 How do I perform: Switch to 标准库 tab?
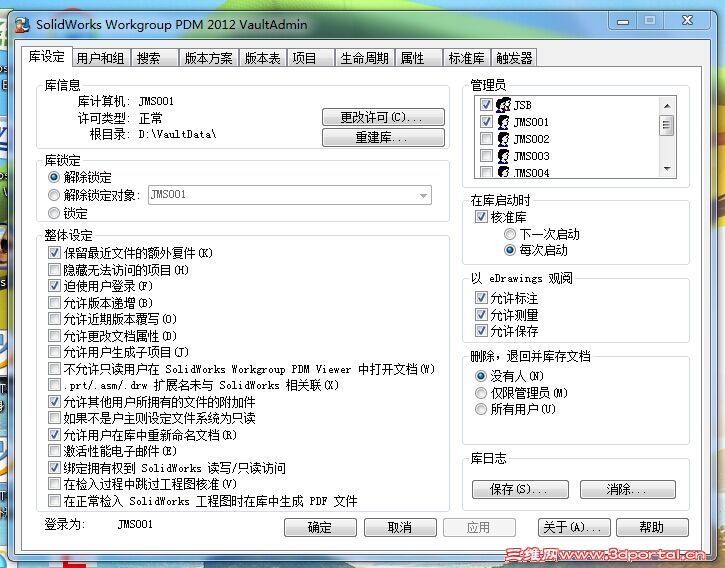coord(467,58)
